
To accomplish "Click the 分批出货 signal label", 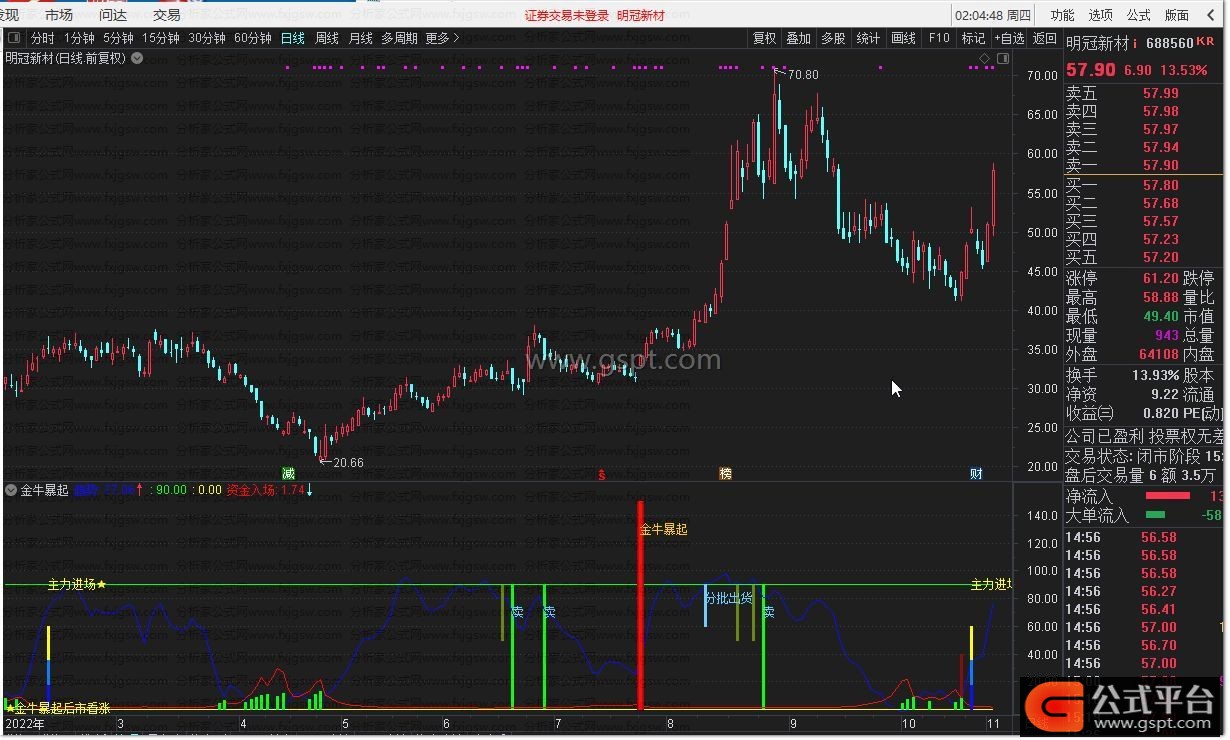I will [728, 598].
